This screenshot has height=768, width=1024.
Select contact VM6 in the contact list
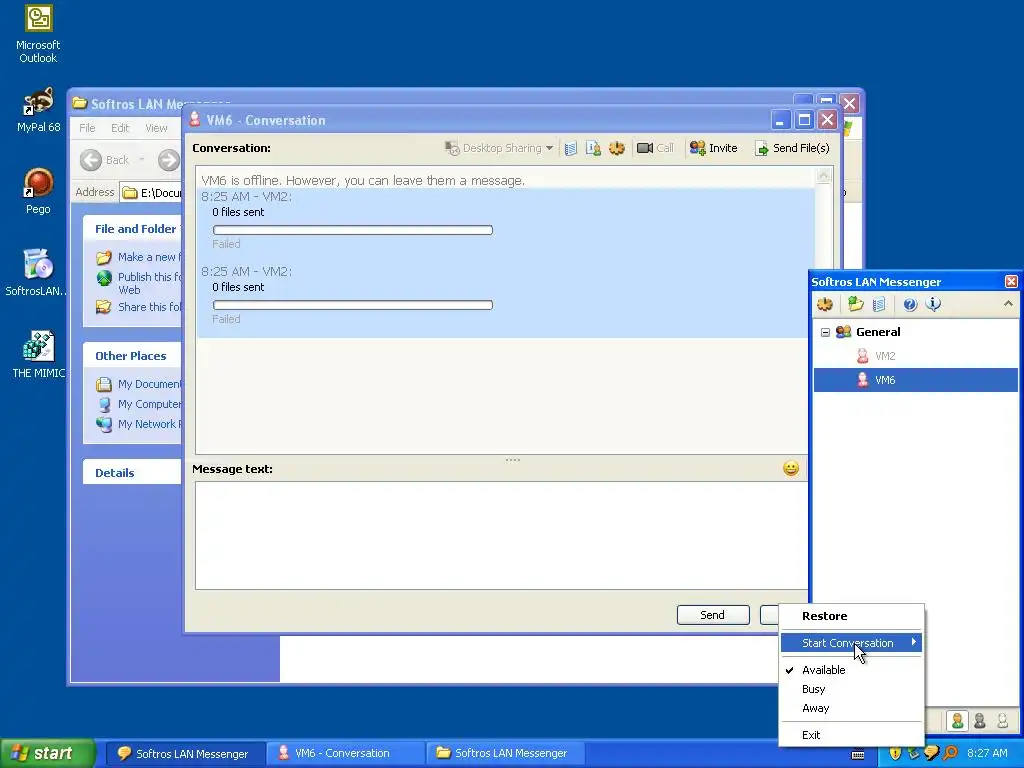tap(915, 380)
